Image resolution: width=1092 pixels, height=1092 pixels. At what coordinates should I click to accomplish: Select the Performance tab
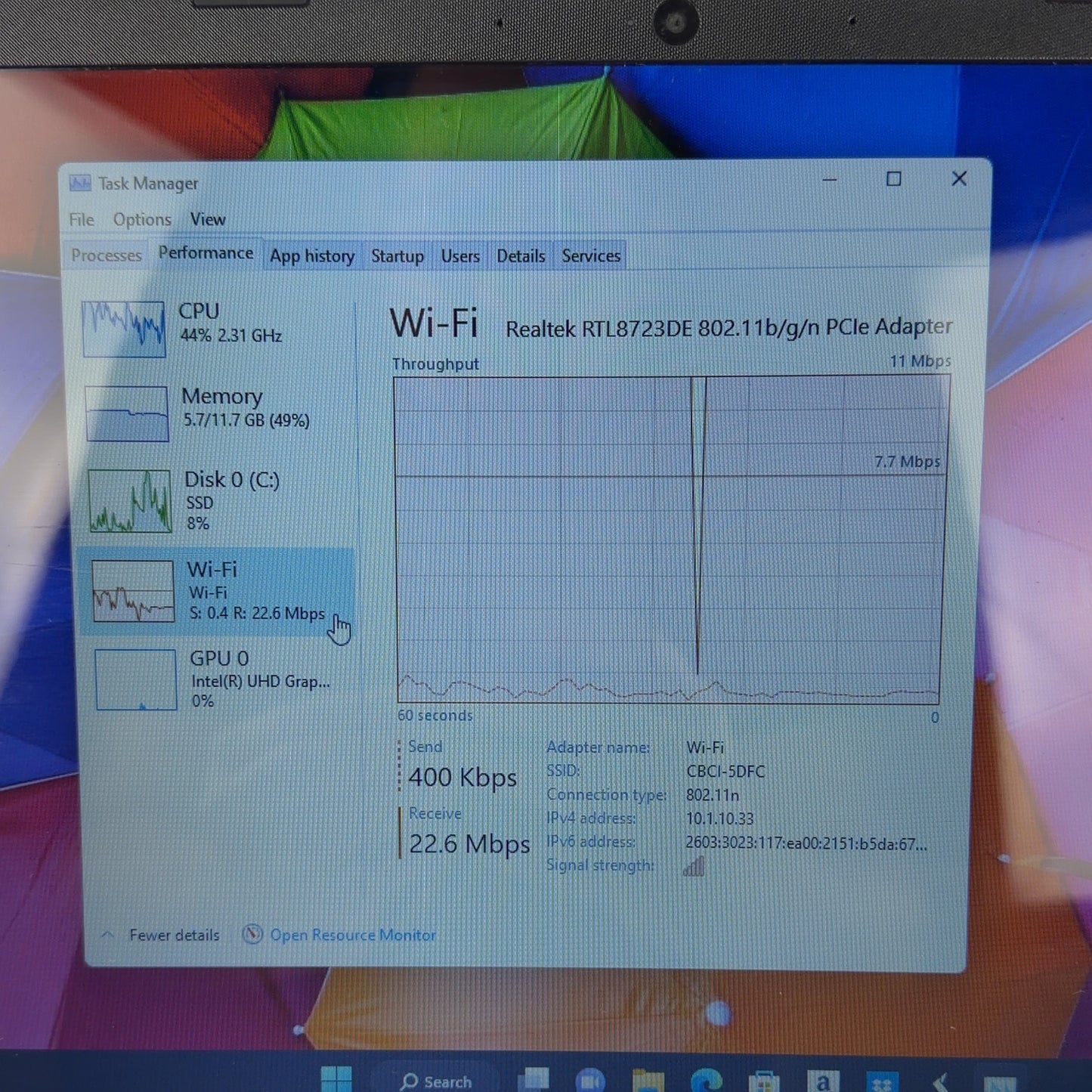coord(206,253)
